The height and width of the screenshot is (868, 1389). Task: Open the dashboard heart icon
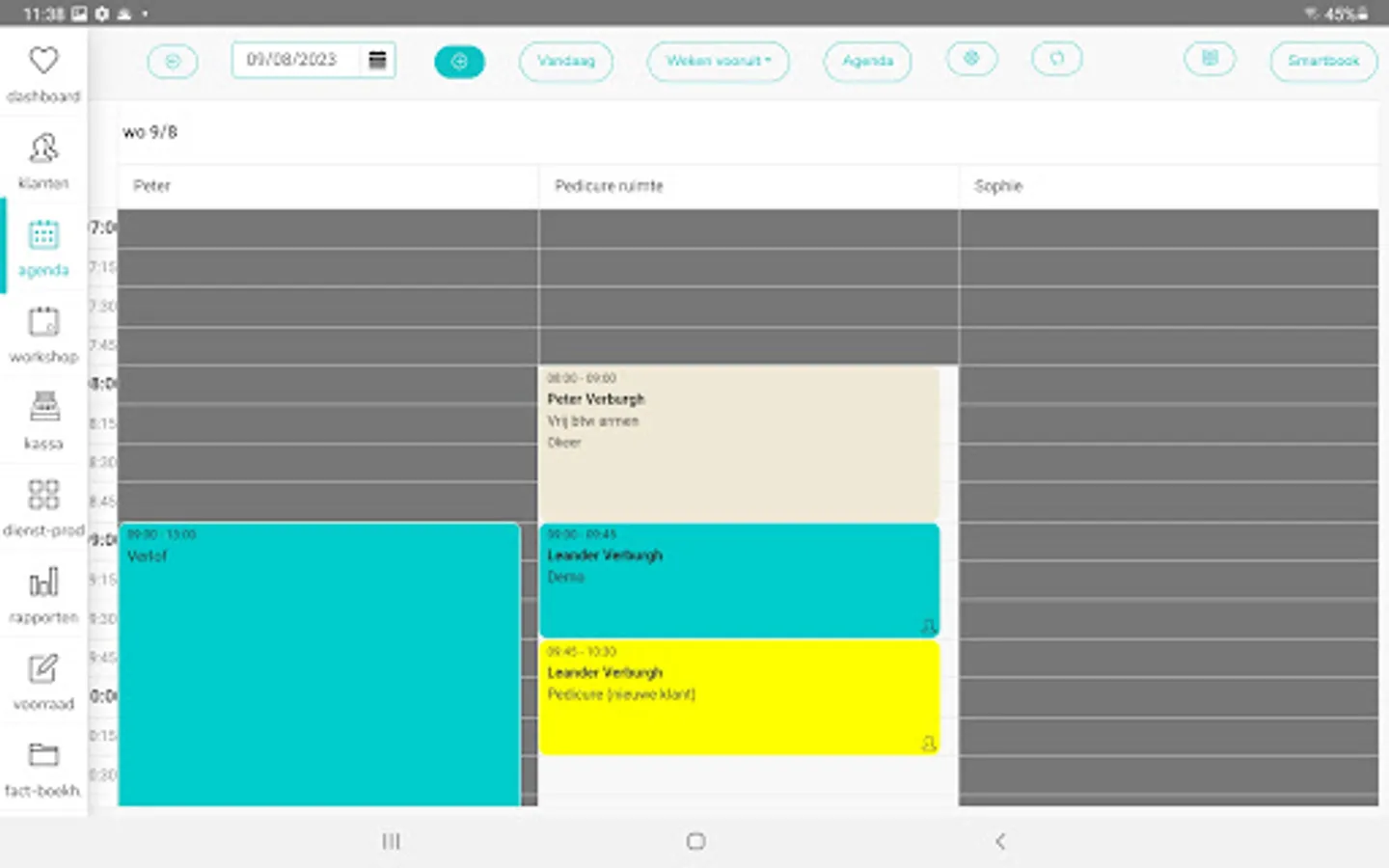(43, 61)
